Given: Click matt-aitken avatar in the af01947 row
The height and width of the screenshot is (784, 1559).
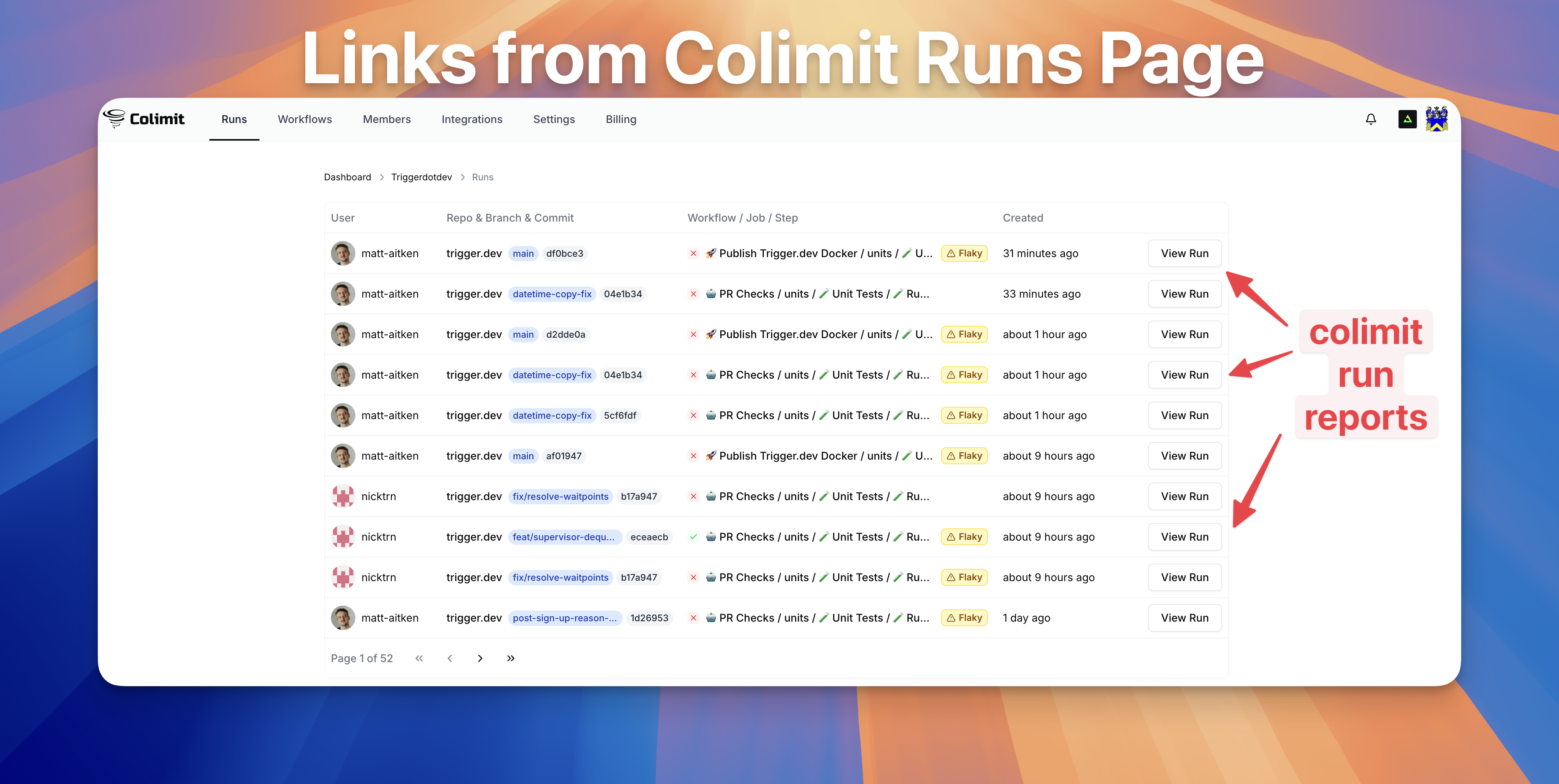Looking at the screenshot, I should (x=342, y=456).
